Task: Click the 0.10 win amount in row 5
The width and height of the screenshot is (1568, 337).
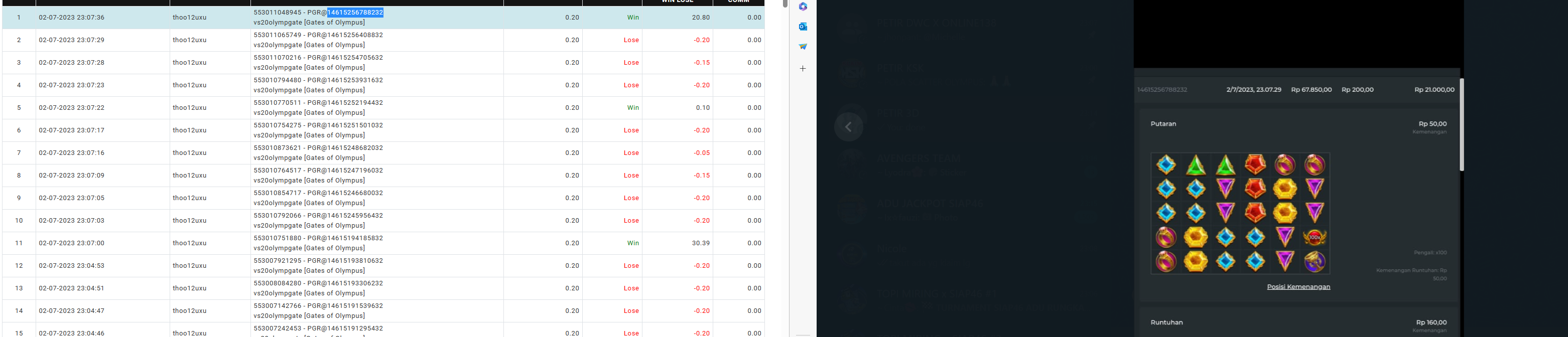Action: pyautogui.click(x=702, y=108)
